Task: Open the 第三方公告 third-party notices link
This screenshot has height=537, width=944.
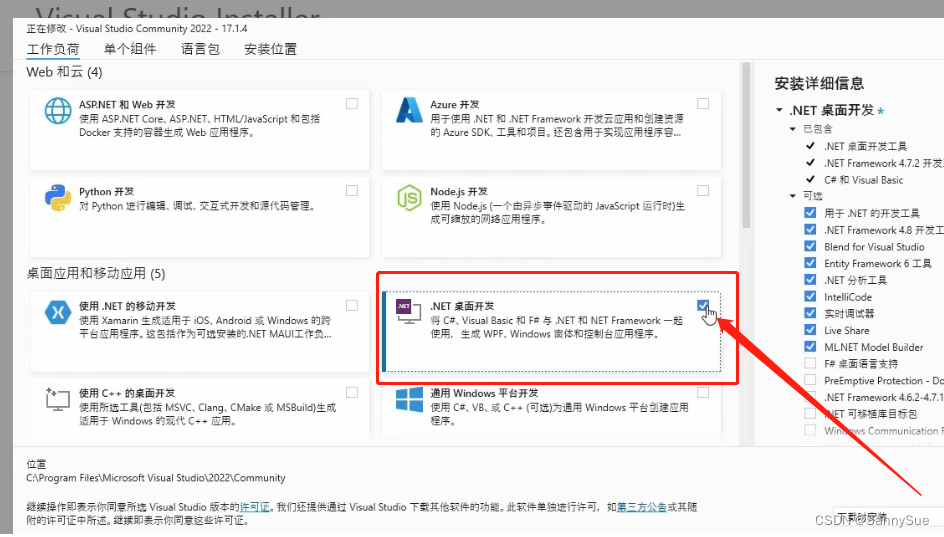Action: tap(642, 507)
